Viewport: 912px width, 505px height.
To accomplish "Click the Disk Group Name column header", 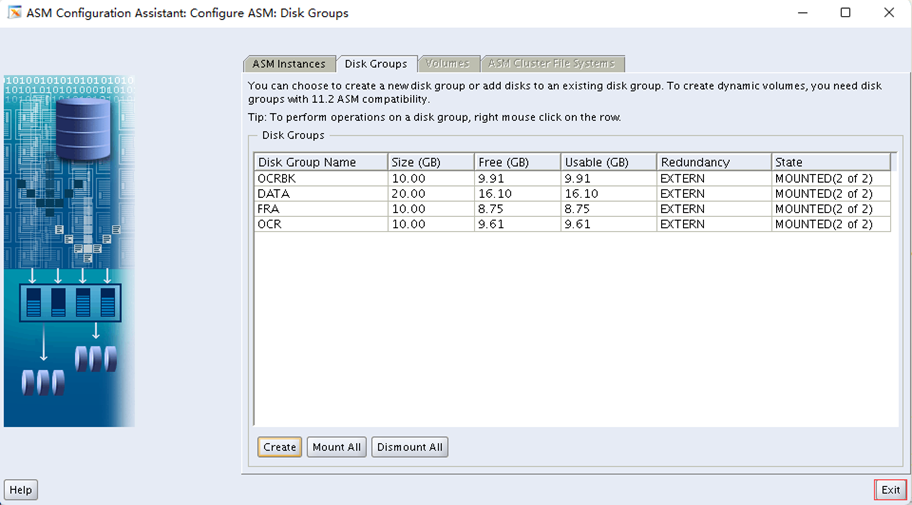I will (x=321, y=162).
